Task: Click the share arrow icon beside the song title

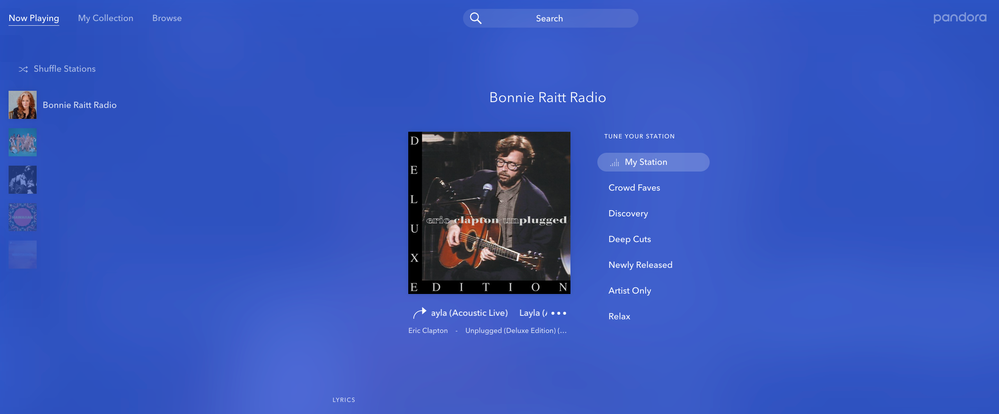Action: coord(419,313)
